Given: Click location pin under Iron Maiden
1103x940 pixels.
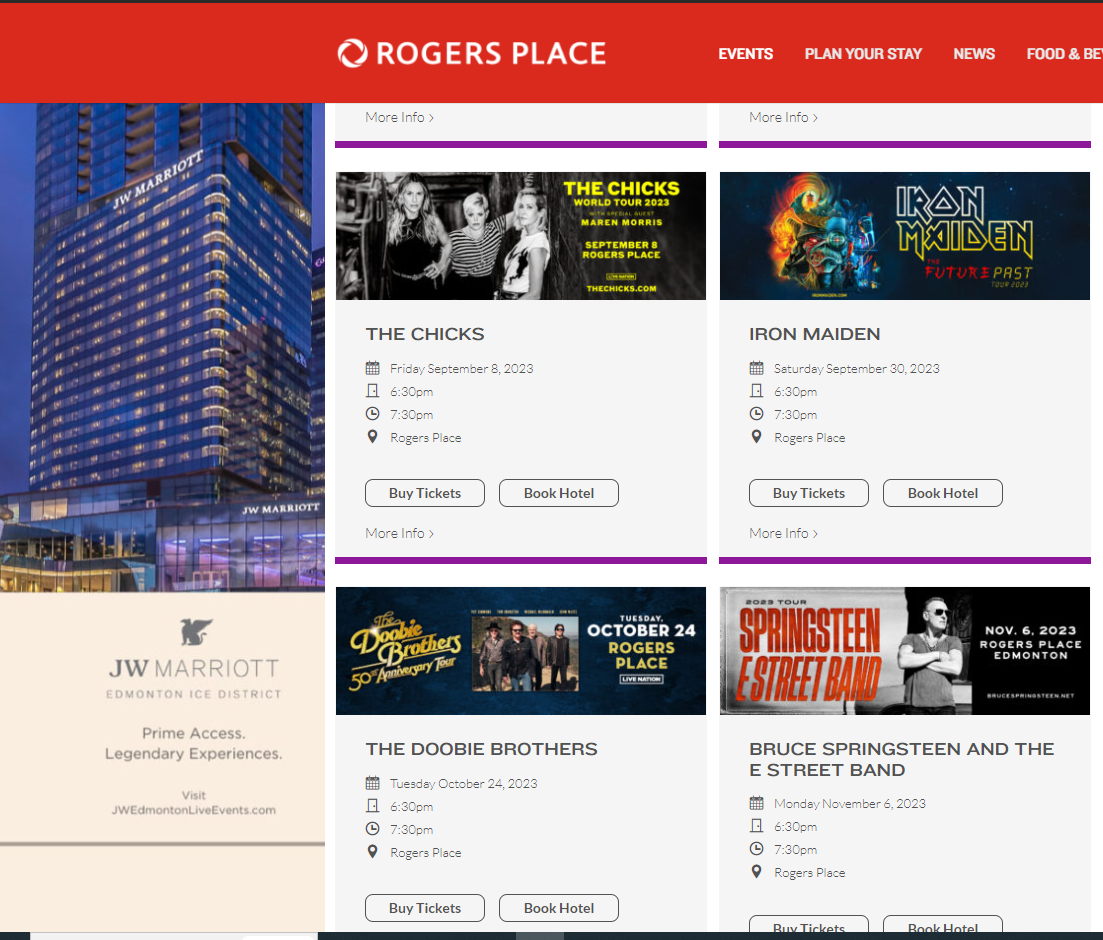Looking at the screenshot, I should pyautogui.click(x=756, y=437).
